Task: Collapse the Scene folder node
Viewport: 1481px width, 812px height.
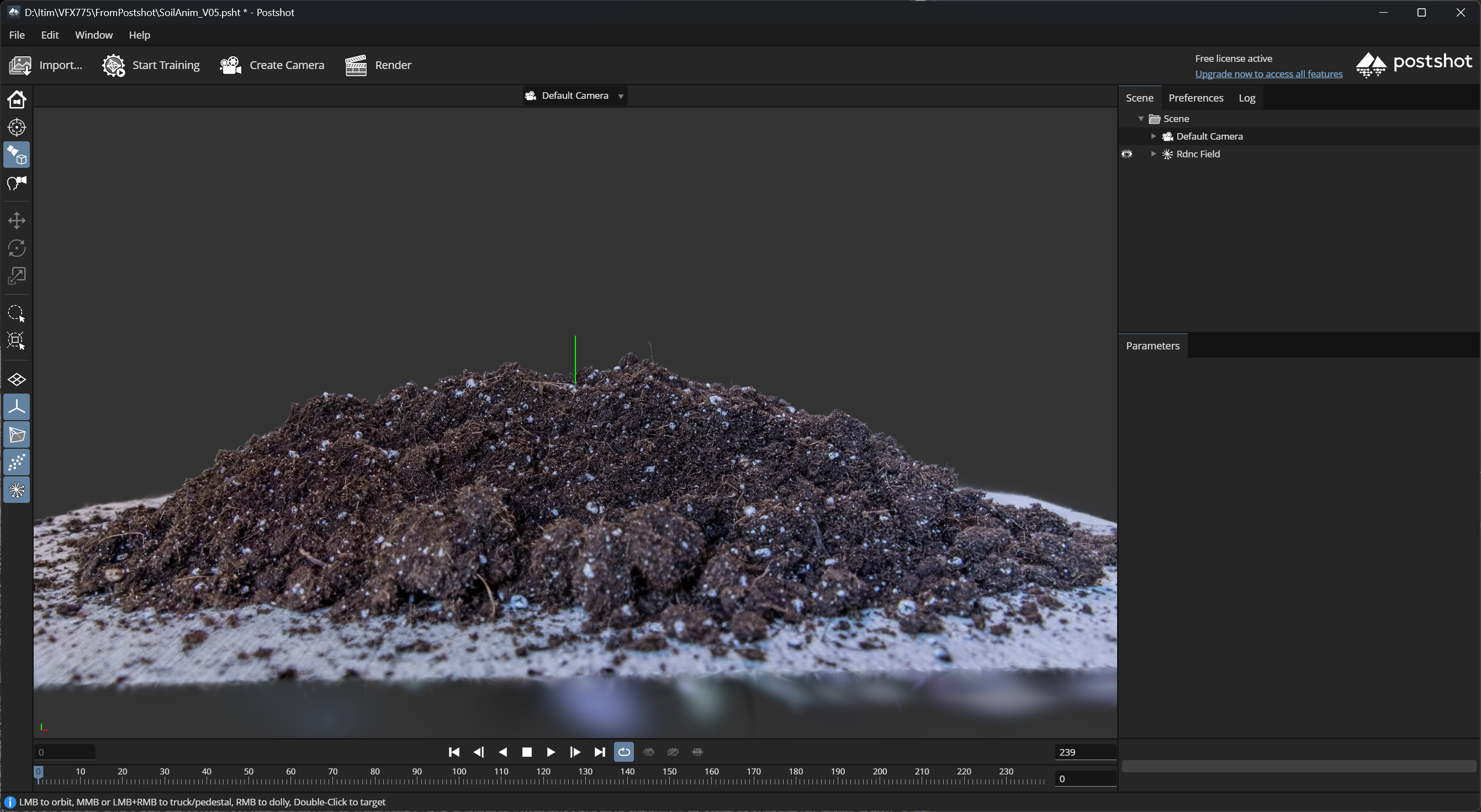Action: (x=1141, y=119)
